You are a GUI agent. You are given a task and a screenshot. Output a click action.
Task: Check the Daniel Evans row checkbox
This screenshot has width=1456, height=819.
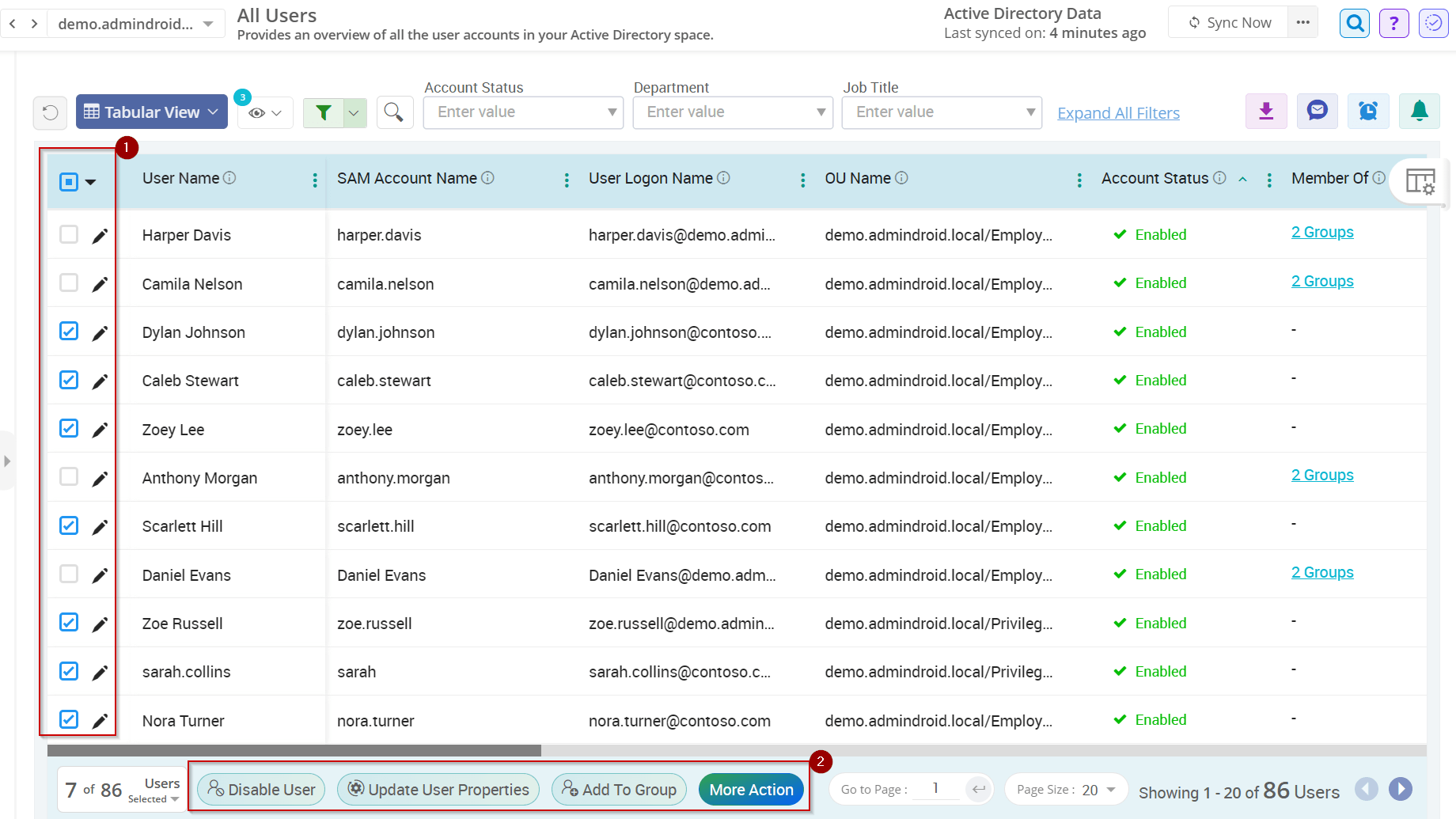(69, 574)
